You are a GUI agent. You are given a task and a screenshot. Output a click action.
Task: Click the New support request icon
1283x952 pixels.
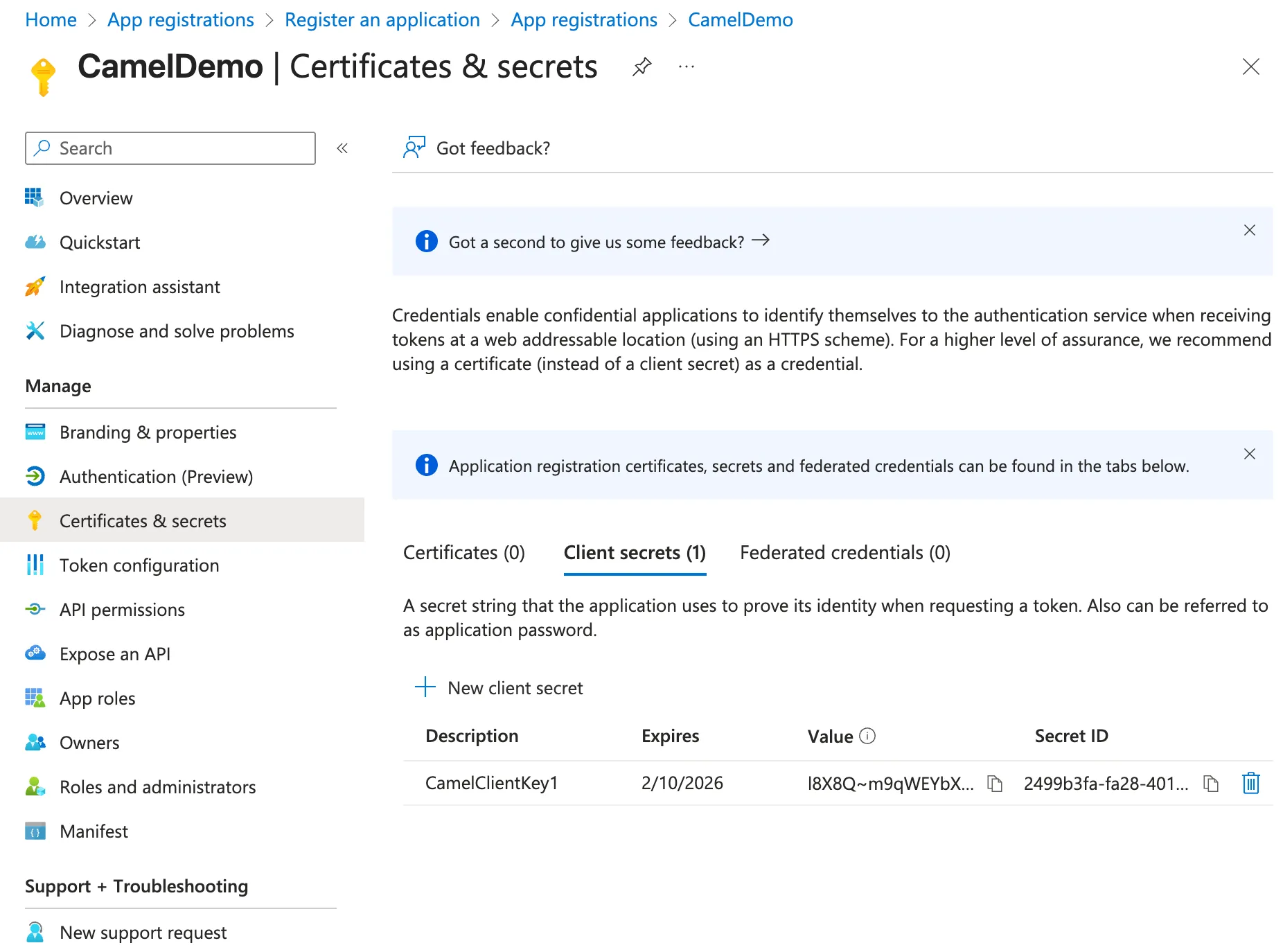(35, 932)
